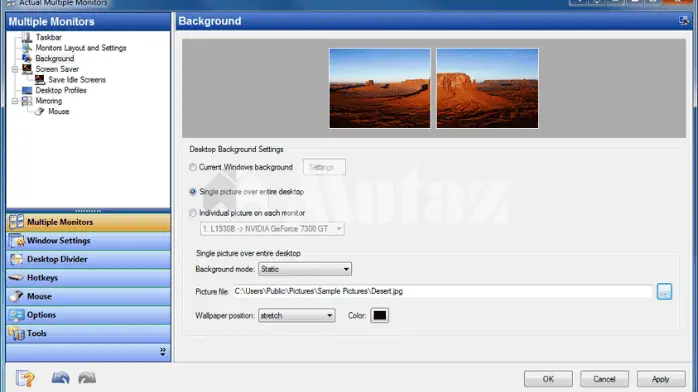
Task: Open the monitor selection dropdown L1930B
Action: coord(272,229)
